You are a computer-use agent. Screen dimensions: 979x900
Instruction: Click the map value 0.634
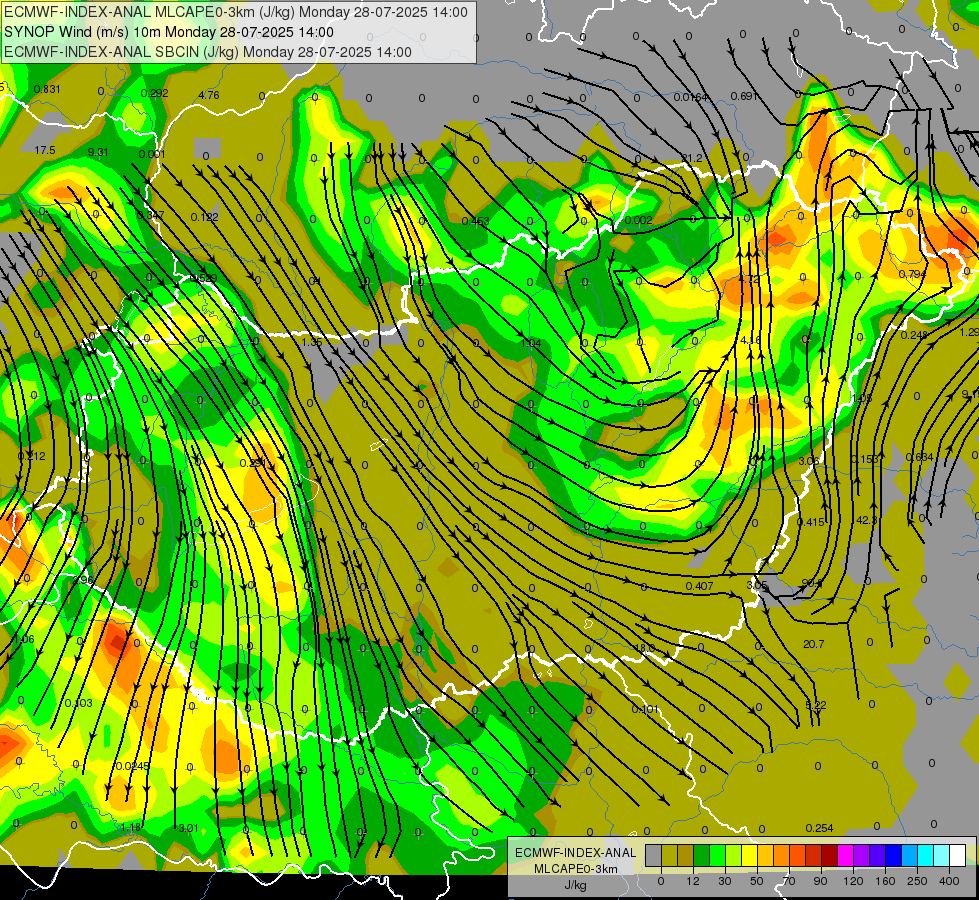[x=919, y=457]
